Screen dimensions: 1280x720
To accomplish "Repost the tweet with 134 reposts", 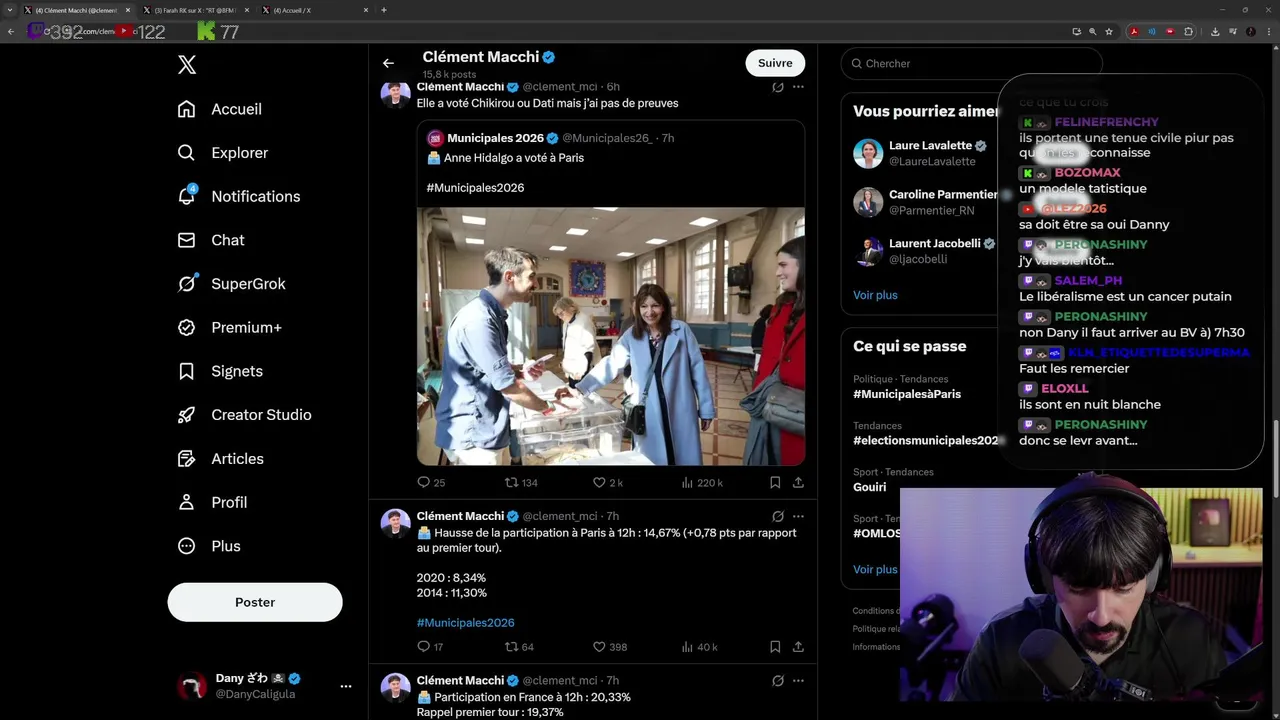I will pos(521,482).
